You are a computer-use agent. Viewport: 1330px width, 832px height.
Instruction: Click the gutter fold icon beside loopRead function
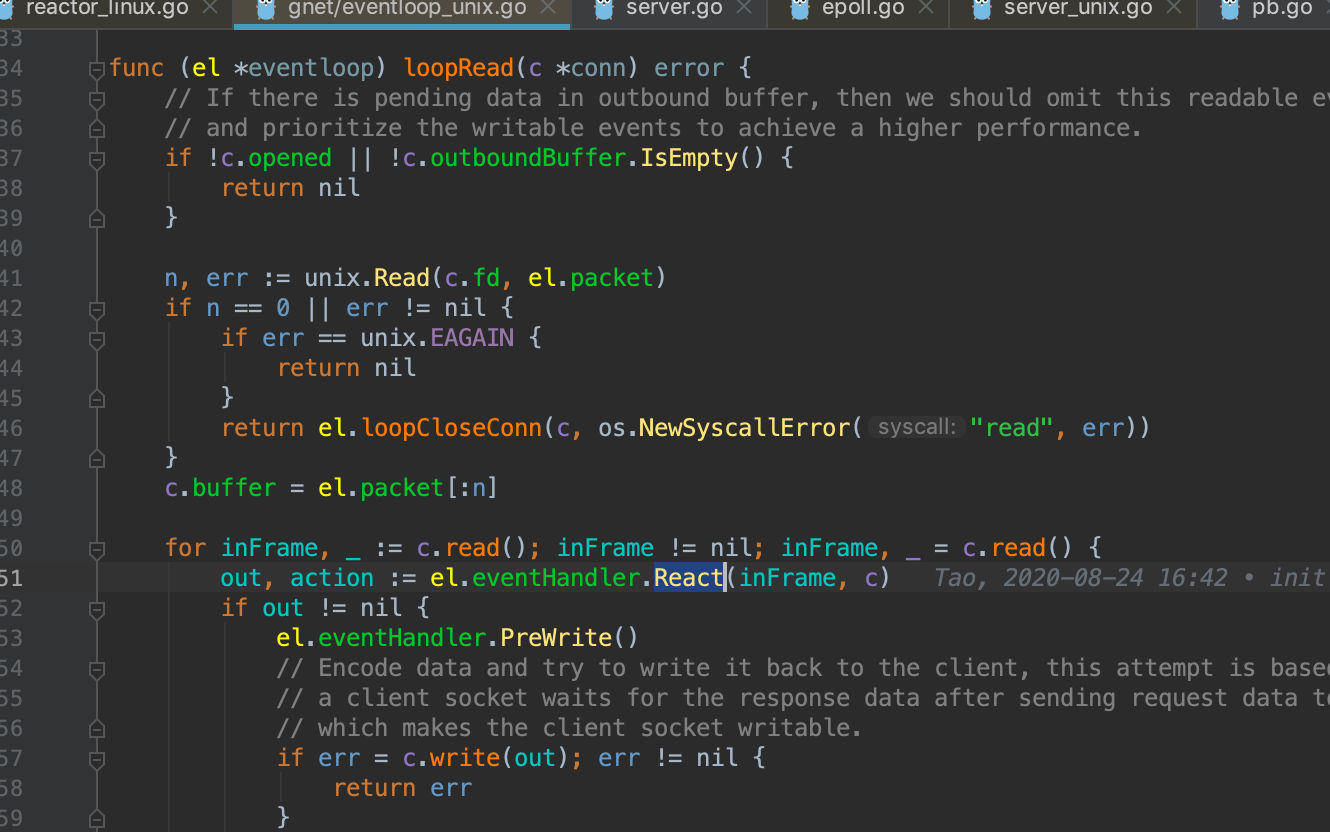coord(95,67)
